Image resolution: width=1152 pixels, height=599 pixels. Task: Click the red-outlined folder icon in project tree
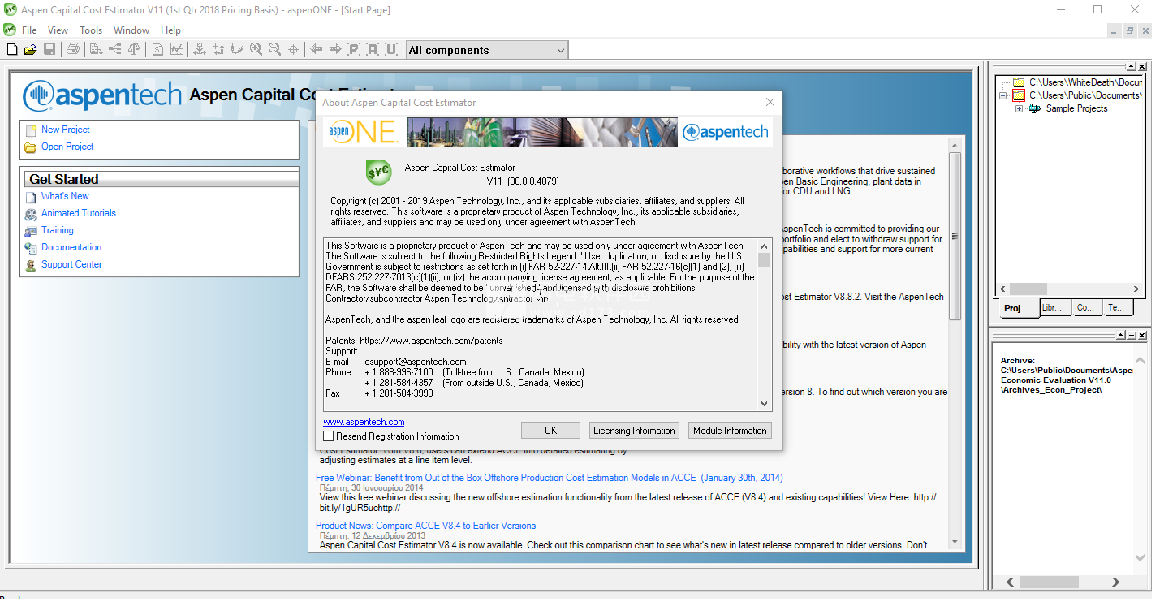(x=1018, y=96)
